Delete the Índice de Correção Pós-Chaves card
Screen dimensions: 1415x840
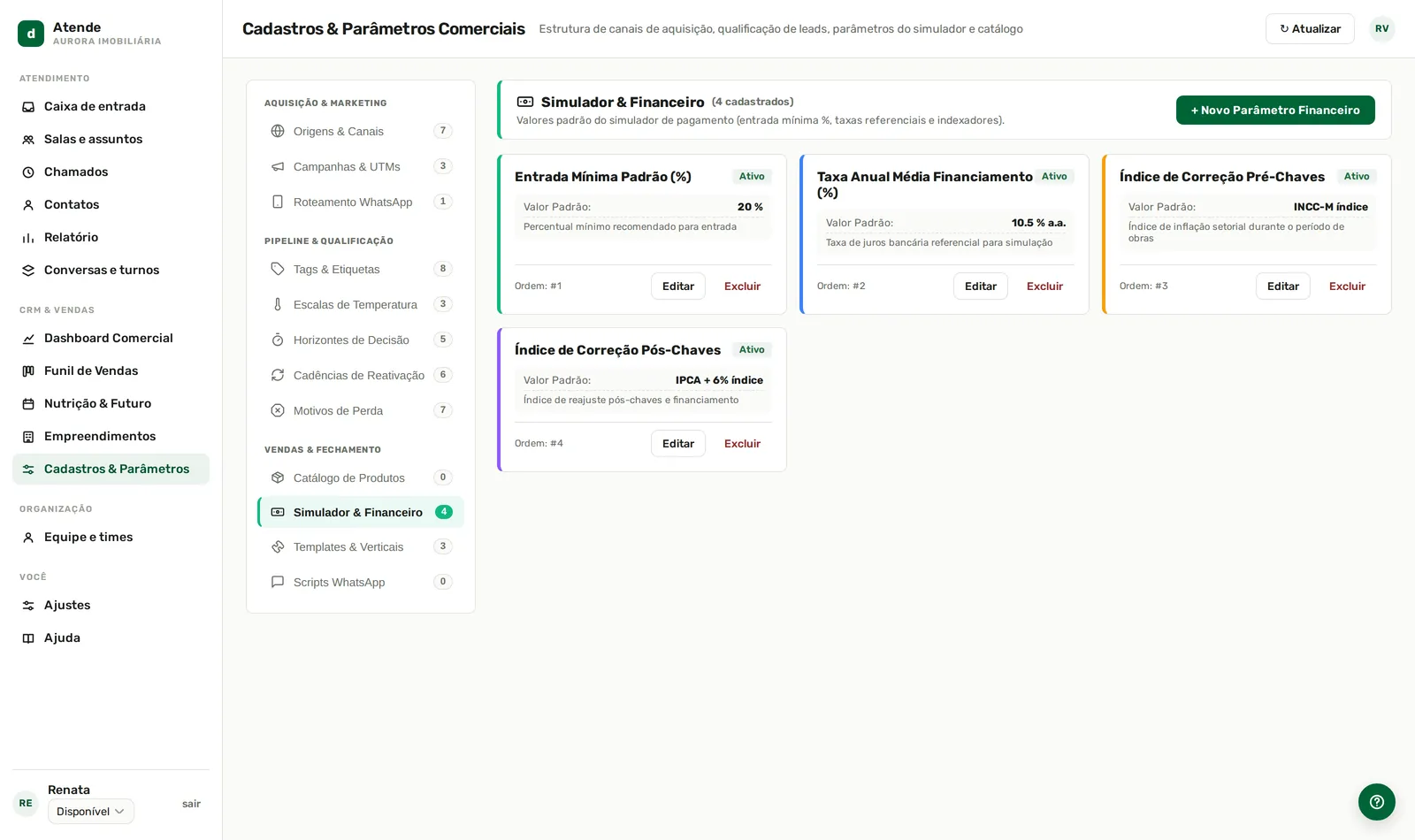coord(742,444)
